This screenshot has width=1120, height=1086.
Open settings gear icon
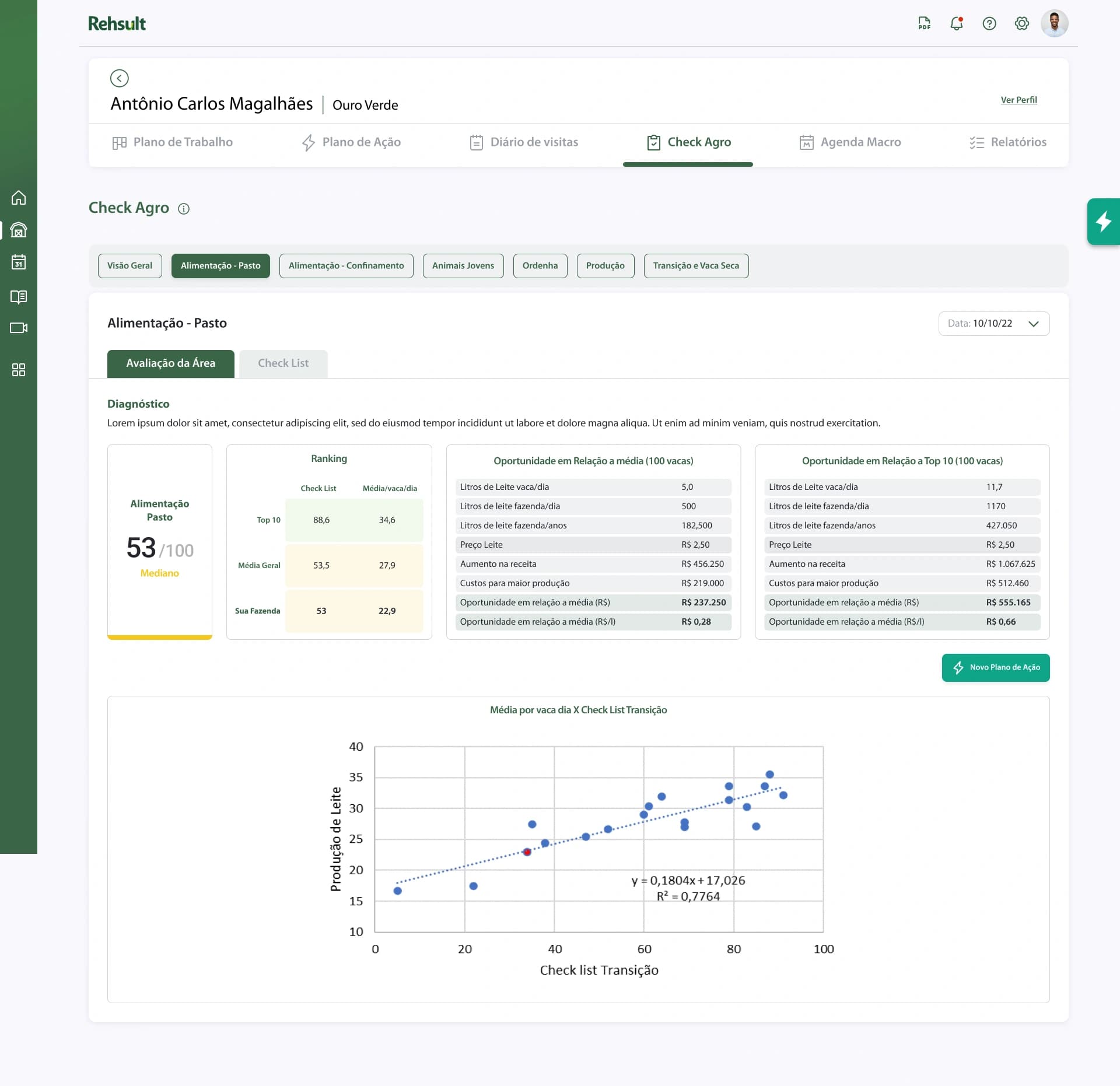point(1021,23)
